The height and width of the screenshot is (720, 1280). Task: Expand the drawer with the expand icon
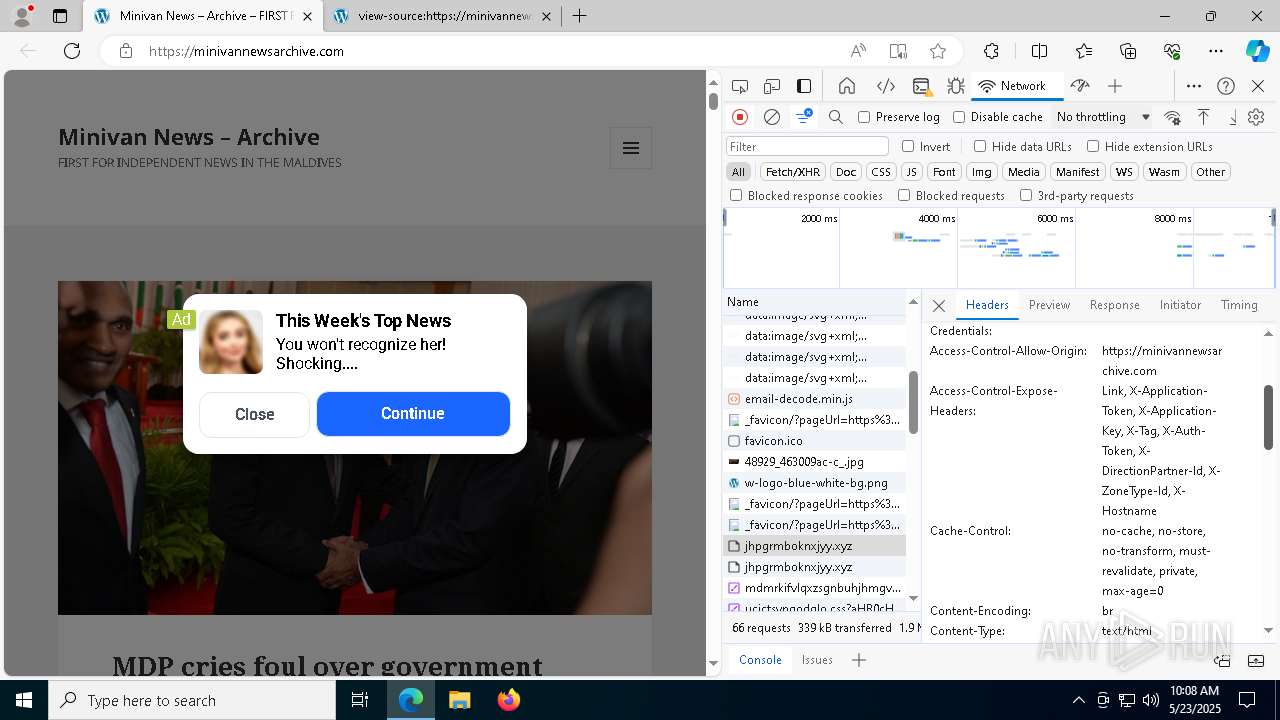[x=1257, y=661]
